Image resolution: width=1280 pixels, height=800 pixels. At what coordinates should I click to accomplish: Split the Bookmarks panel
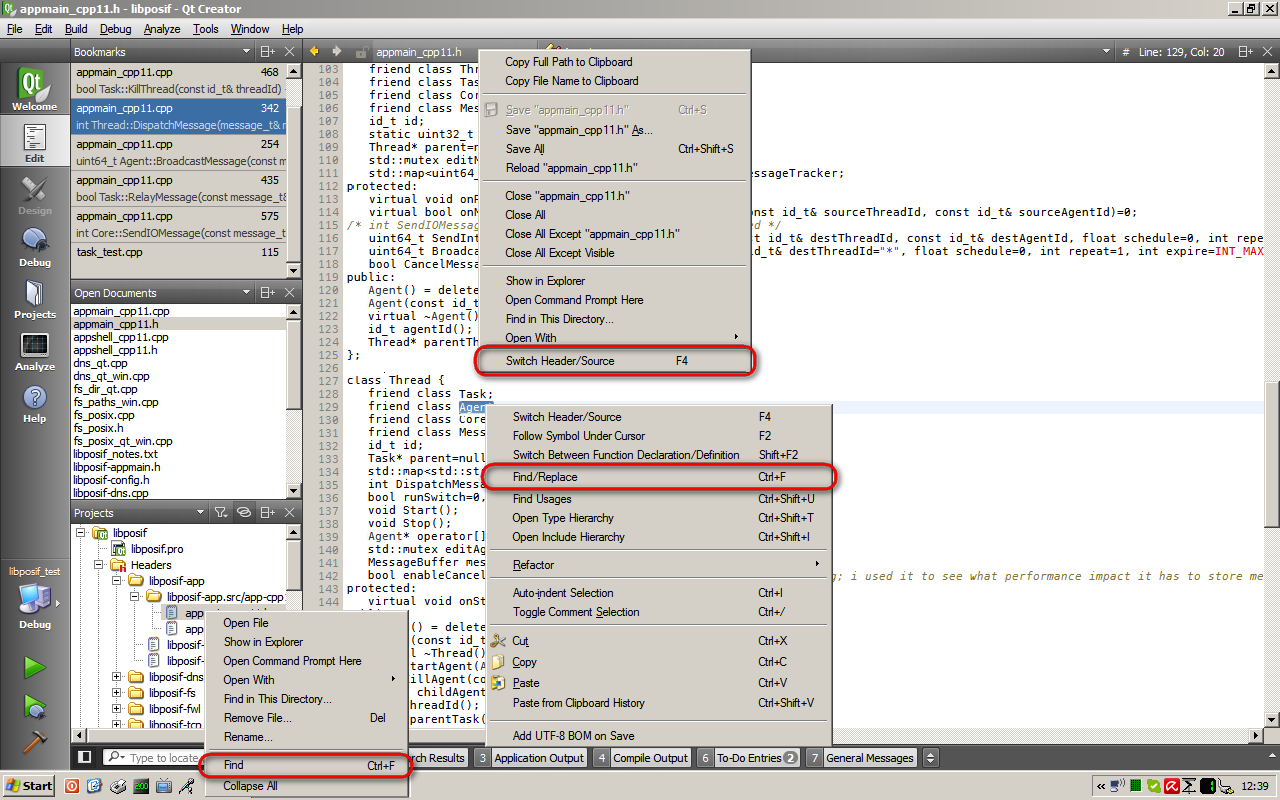tap(267, 51)
